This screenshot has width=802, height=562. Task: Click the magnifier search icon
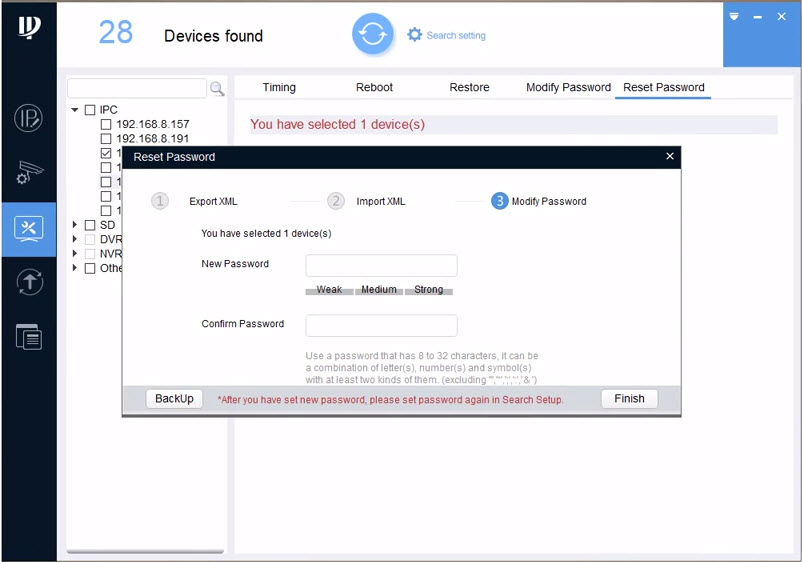217,89
